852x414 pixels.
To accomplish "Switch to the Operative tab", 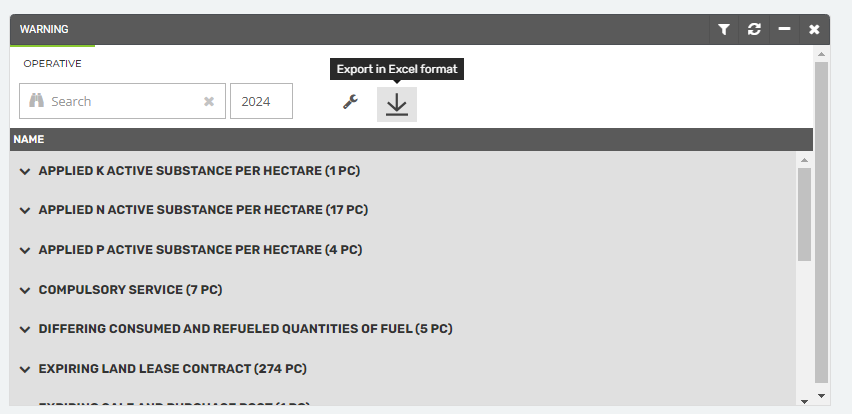I will click(x=52, y=63).
